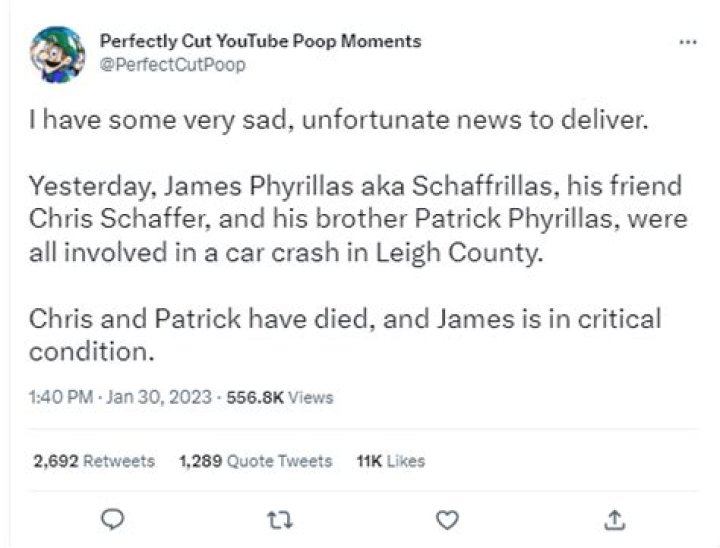Screen dimensions: 720x548
Task: Show the 11K Likes list
Action: [x=390, y=461]
